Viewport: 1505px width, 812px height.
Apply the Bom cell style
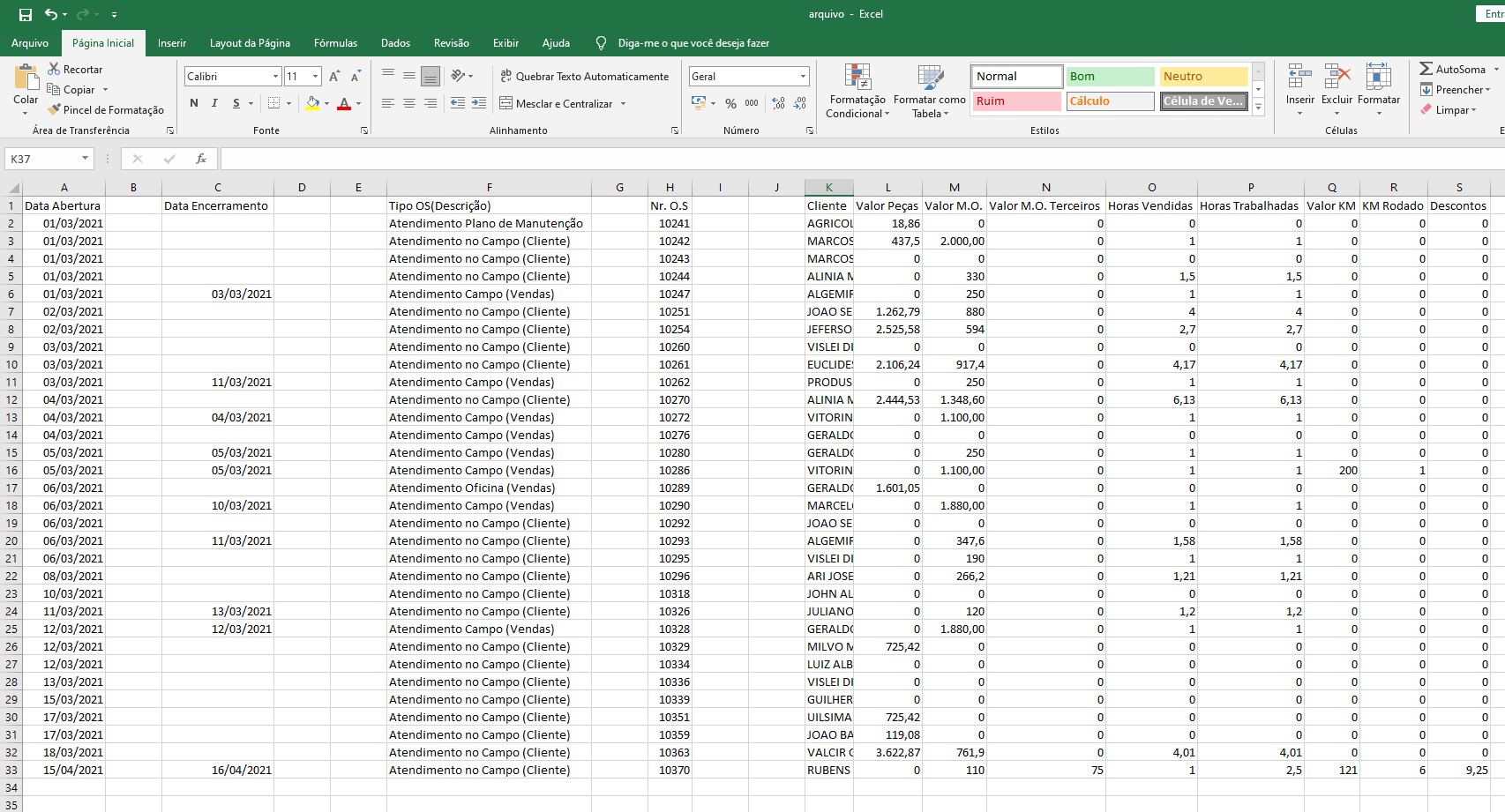coord(1110,77)
